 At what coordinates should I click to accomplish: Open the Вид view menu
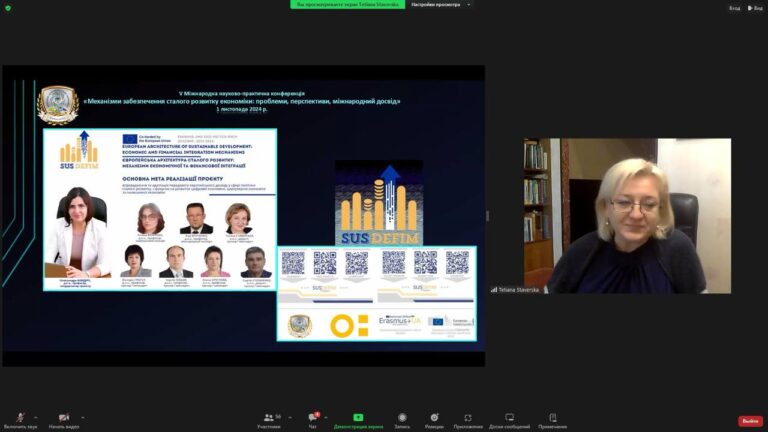pos(755,8)
